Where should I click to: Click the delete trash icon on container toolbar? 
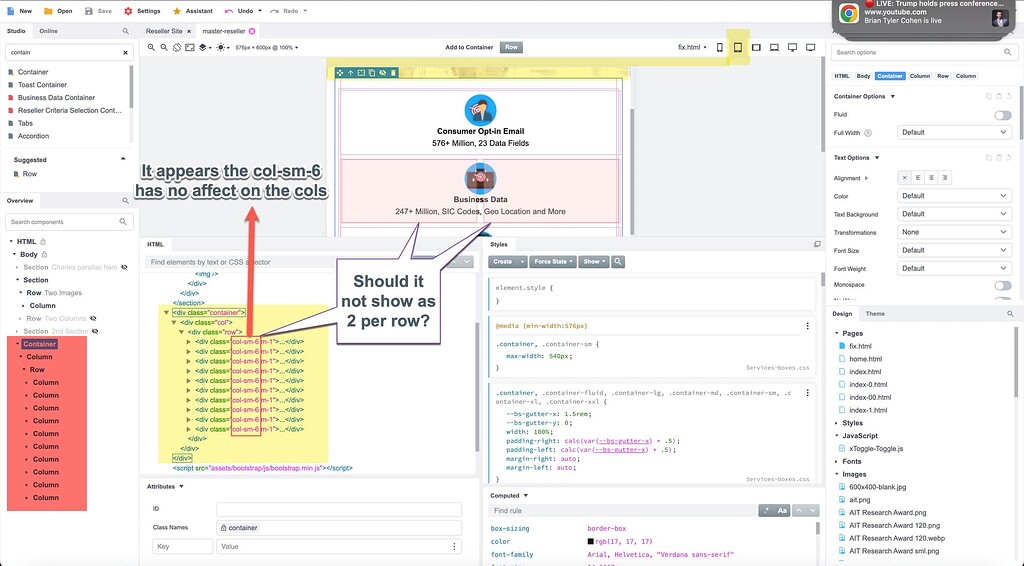[393, 73]
